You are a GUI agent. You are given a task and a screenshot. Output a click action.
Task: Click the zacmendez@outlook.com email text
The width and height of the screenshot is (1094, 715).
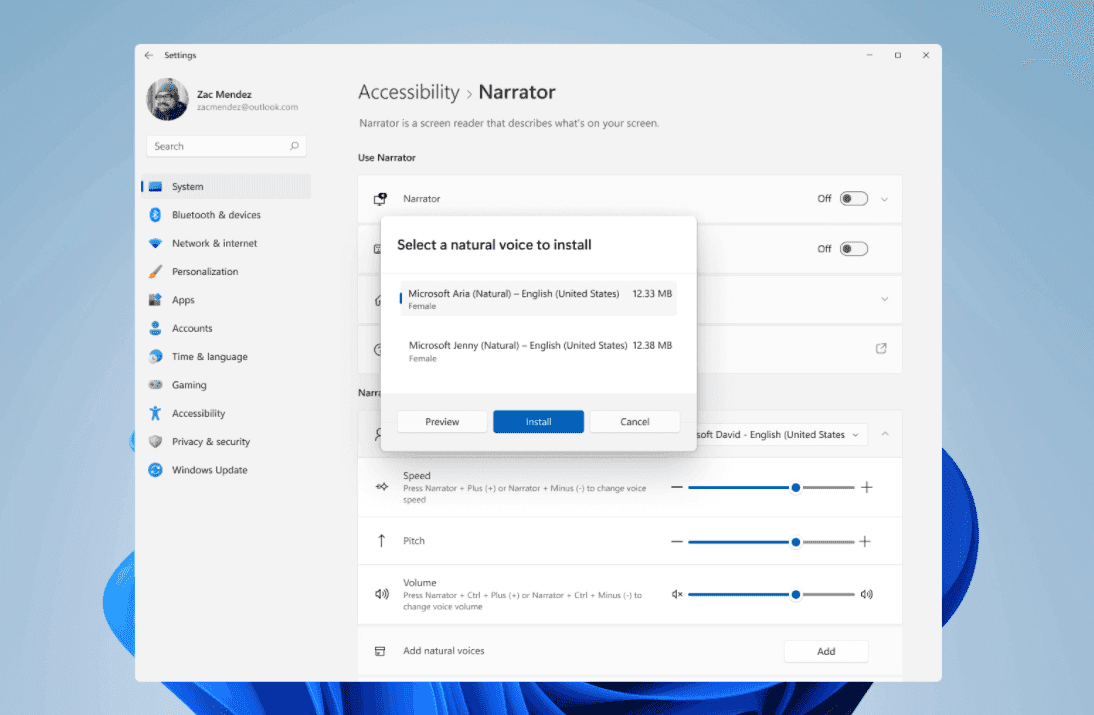[248, 107]
